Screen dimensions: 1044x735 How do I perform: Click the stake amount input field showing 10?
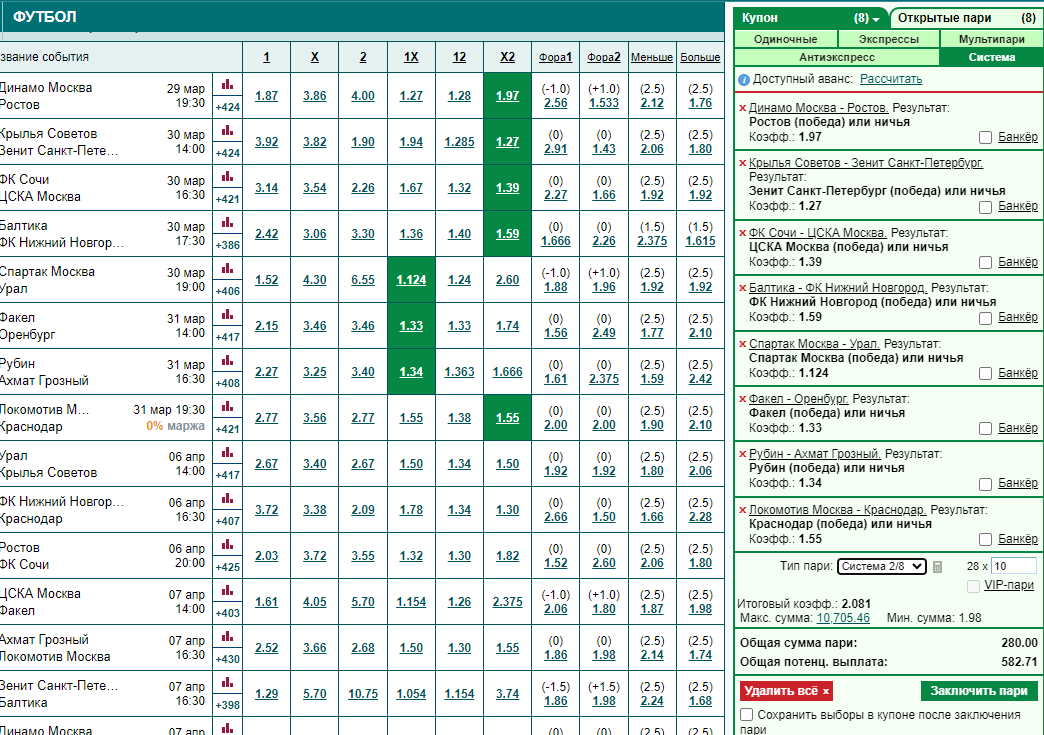tap(1013, 566)
